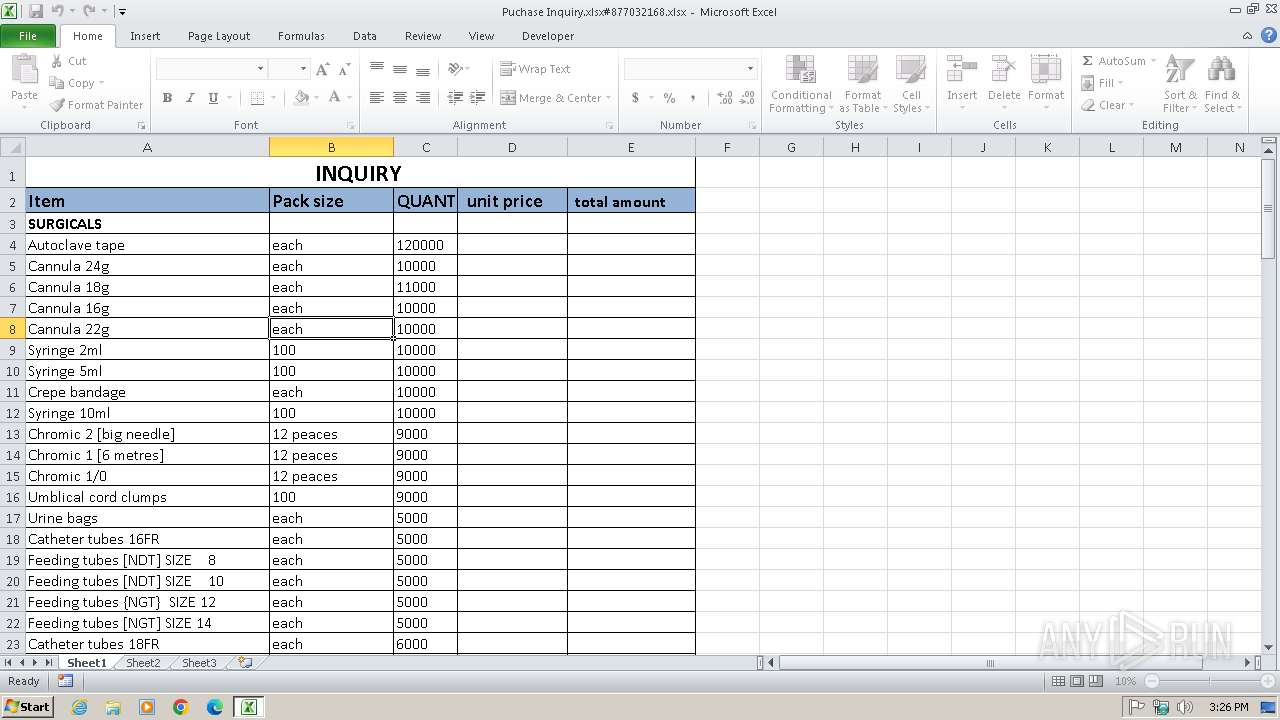This screenshot has height=720, width=1280.
Task: Open the number format dropdown
Action: tap(750, 69)
